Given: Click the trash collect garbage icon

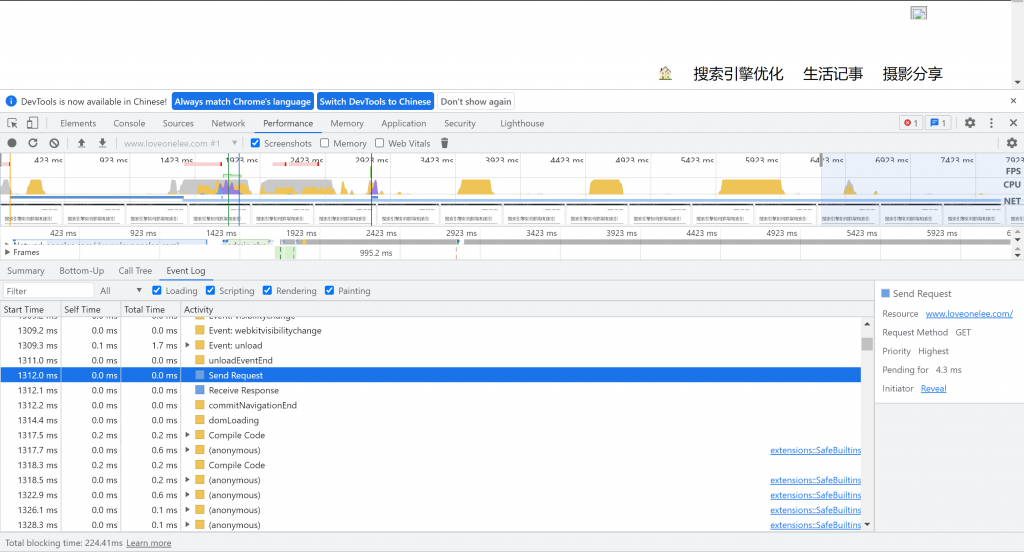Looking at the screenshot, I should click(x=445, y=143).
